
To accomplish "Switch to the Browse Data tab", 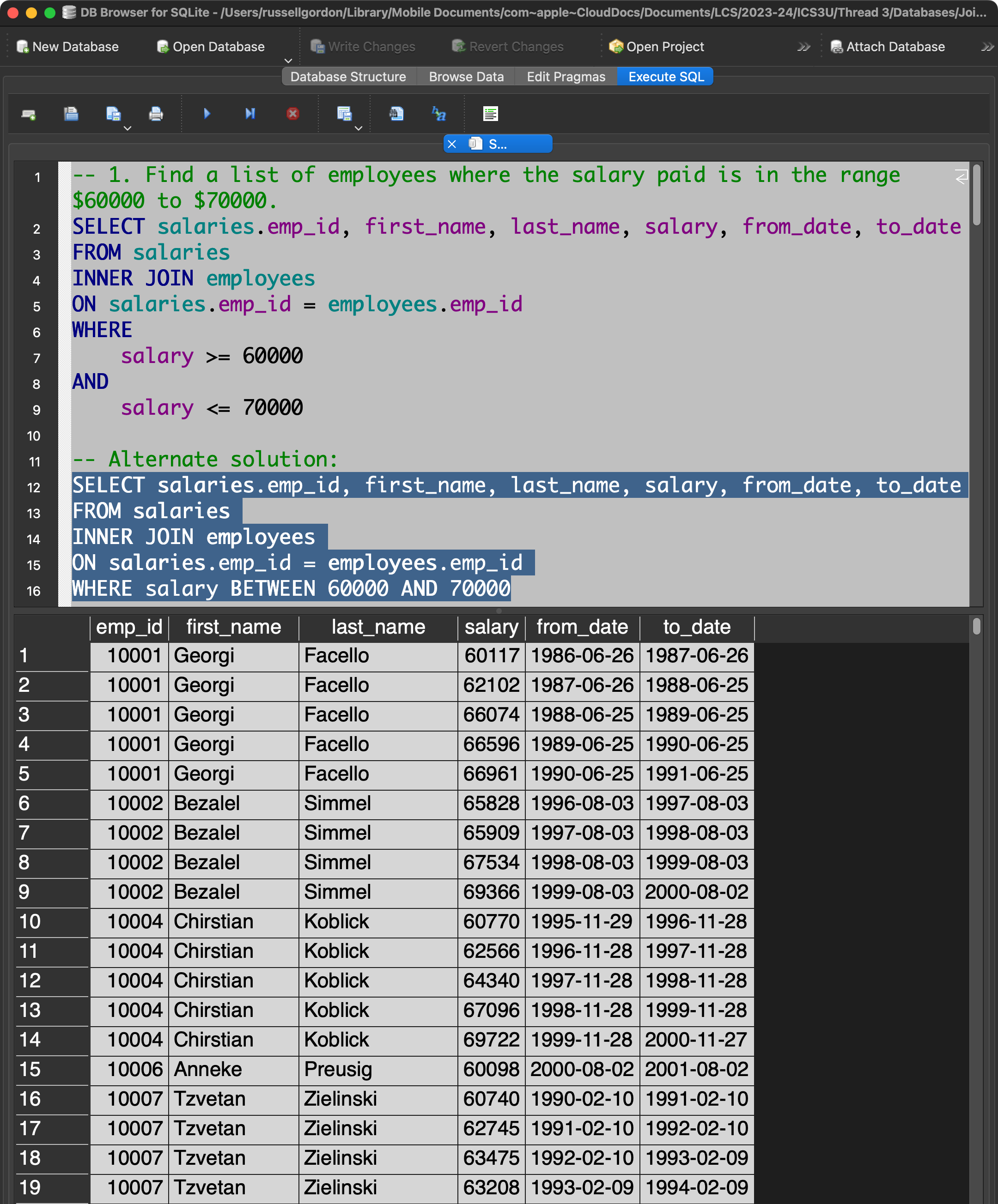I will [x=466, y=77].
